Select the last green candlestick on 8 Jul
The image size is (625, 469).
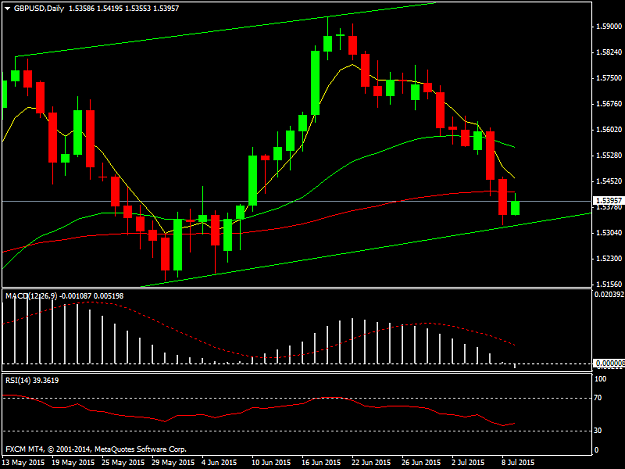515,208
